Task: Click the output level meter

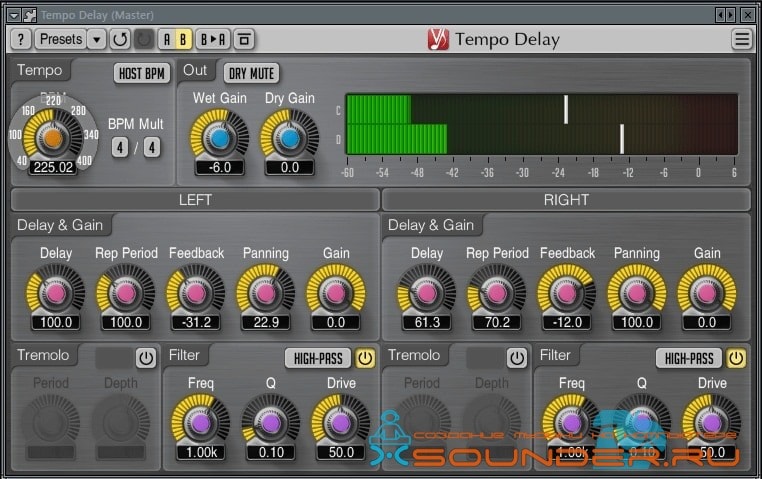Action: [542, 124]
